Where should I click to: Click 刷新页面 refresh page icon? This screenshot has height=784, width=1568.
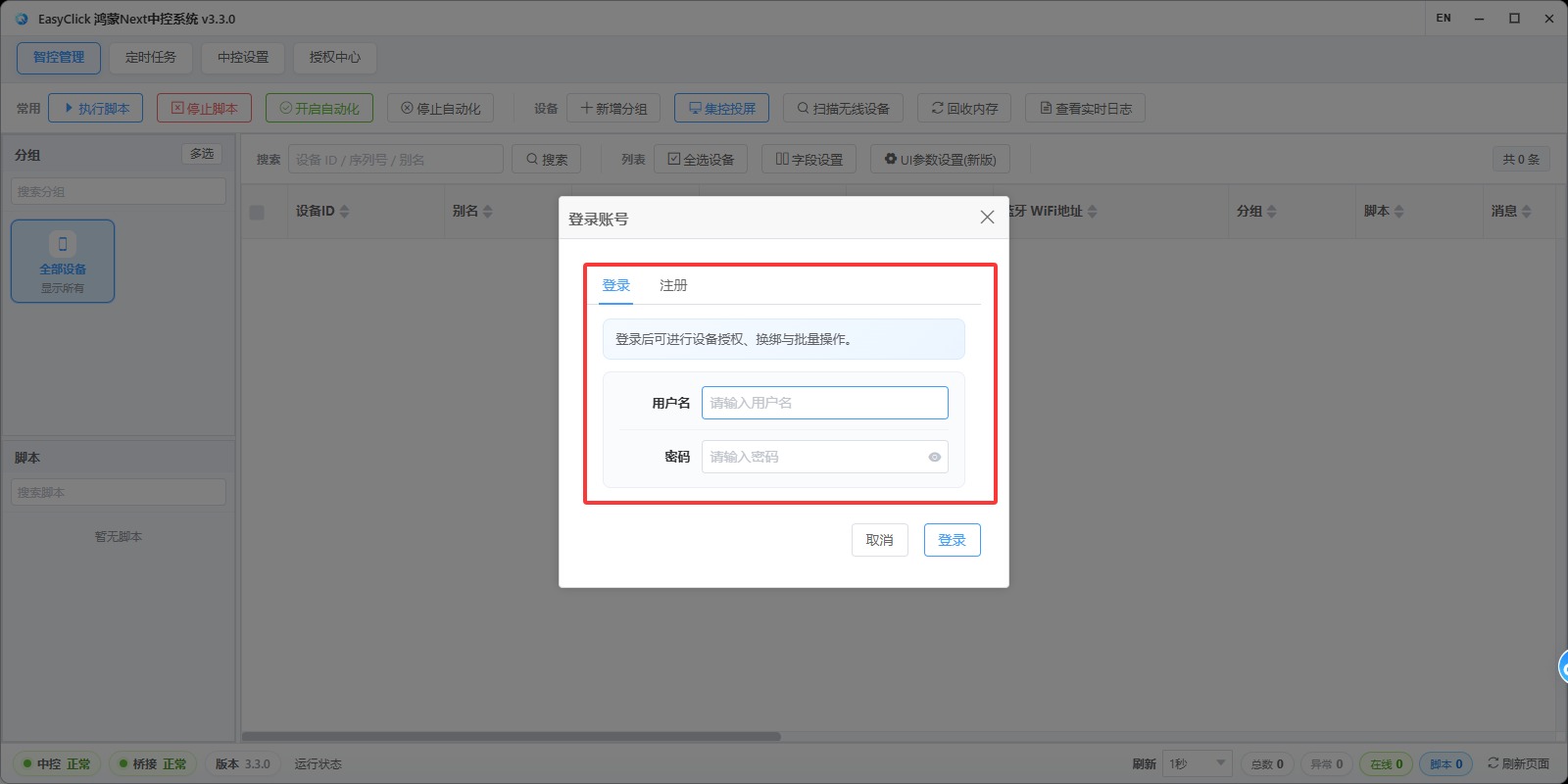[1494, 762]
